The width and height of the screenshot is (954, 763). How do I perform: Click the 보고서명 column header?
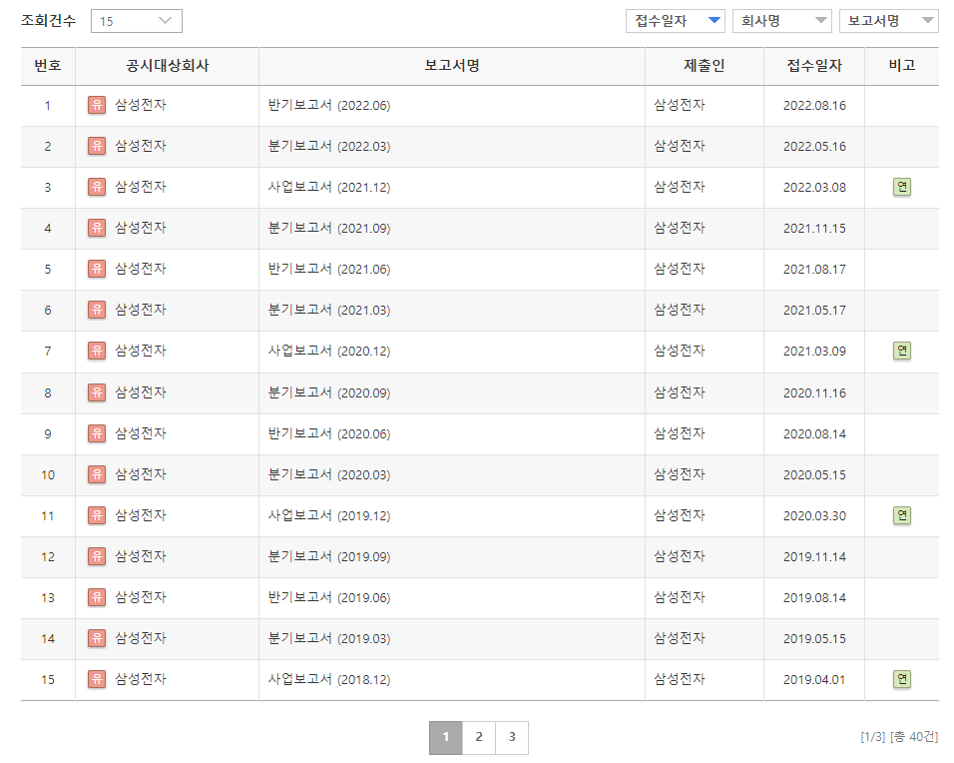tap(452, 66)
